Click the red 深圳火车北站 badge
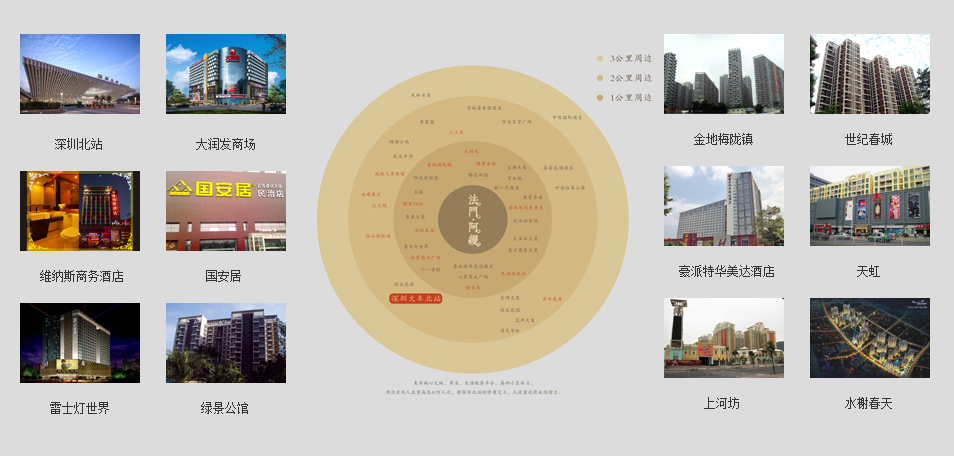The image size is (954, 456). coord(416,299)
